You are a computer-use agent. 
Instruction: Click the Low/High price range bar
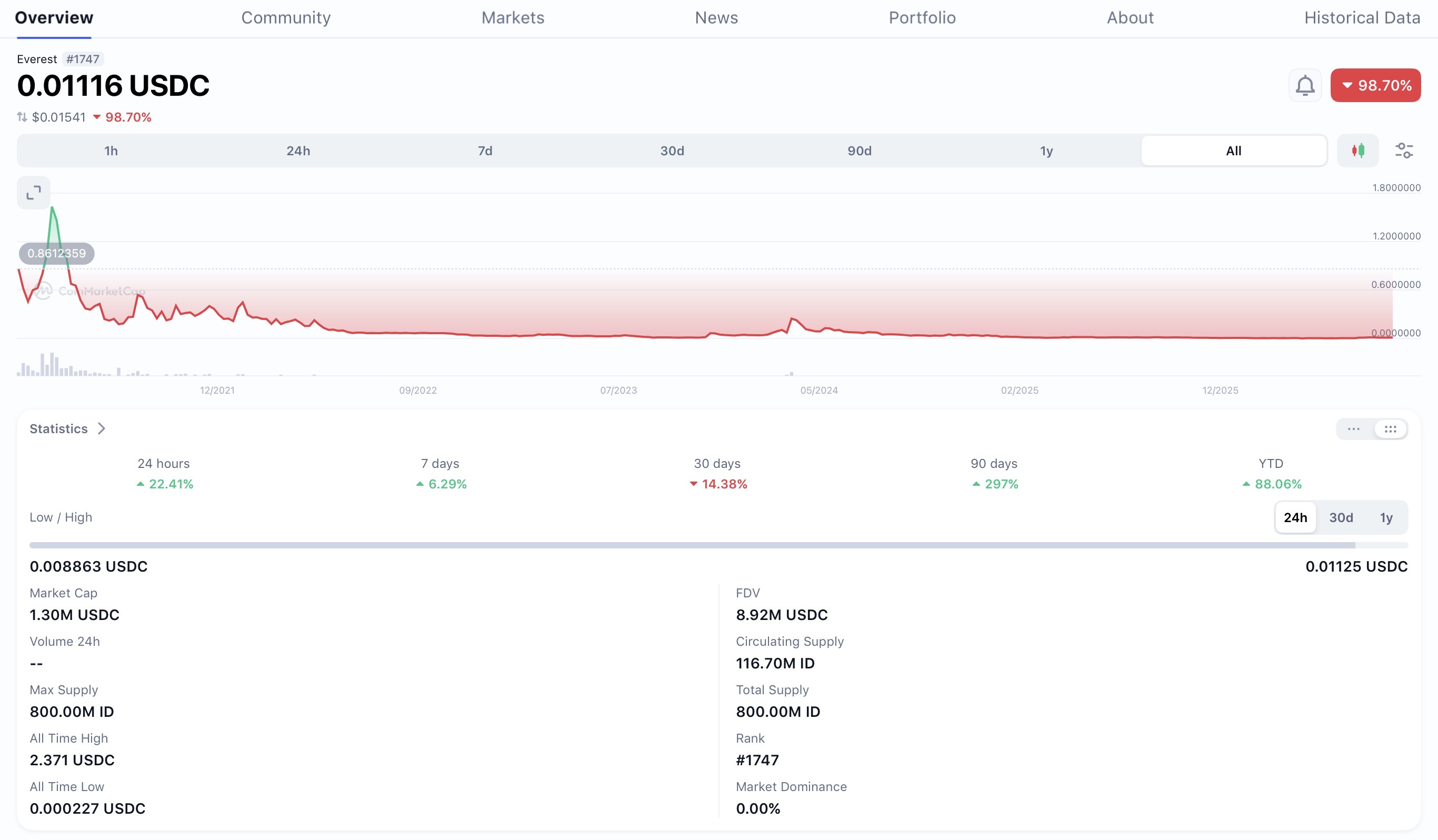[x=718, y=546]
